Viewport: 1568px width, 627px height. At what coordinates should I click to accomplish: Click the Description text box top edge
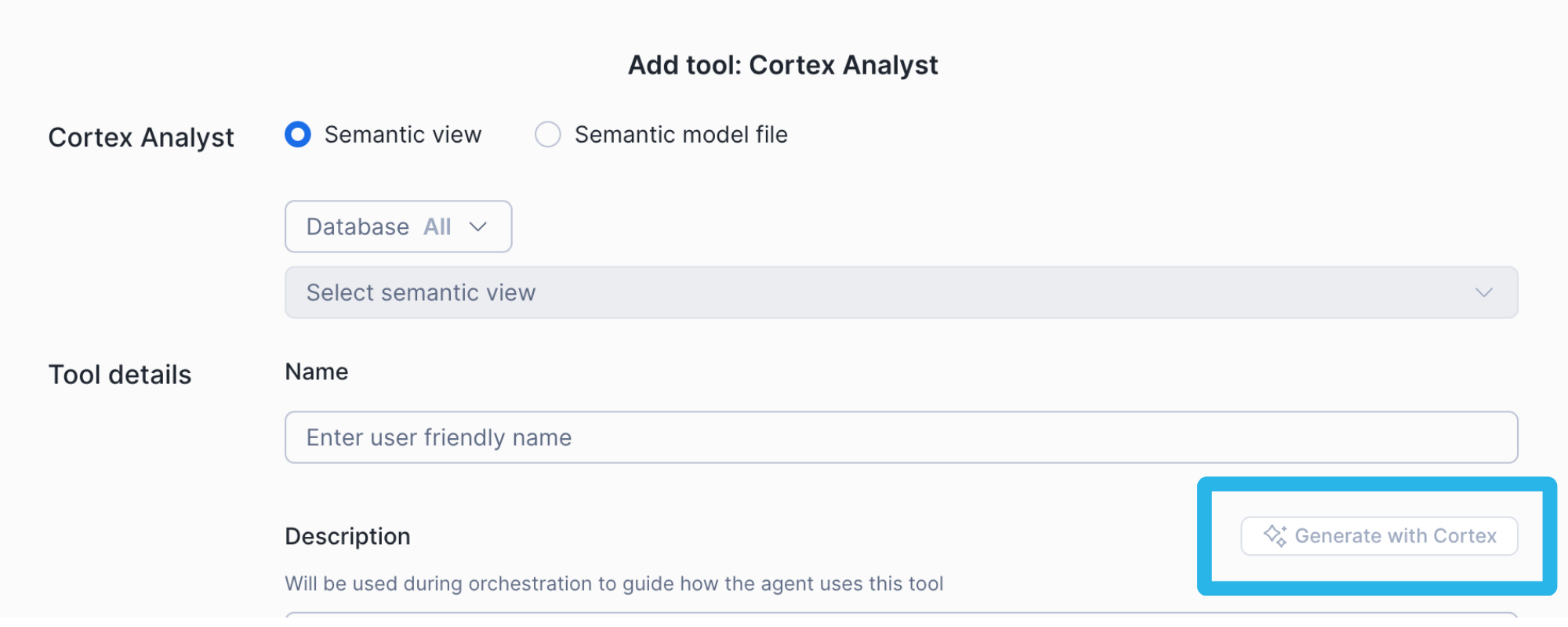point(900,616)
